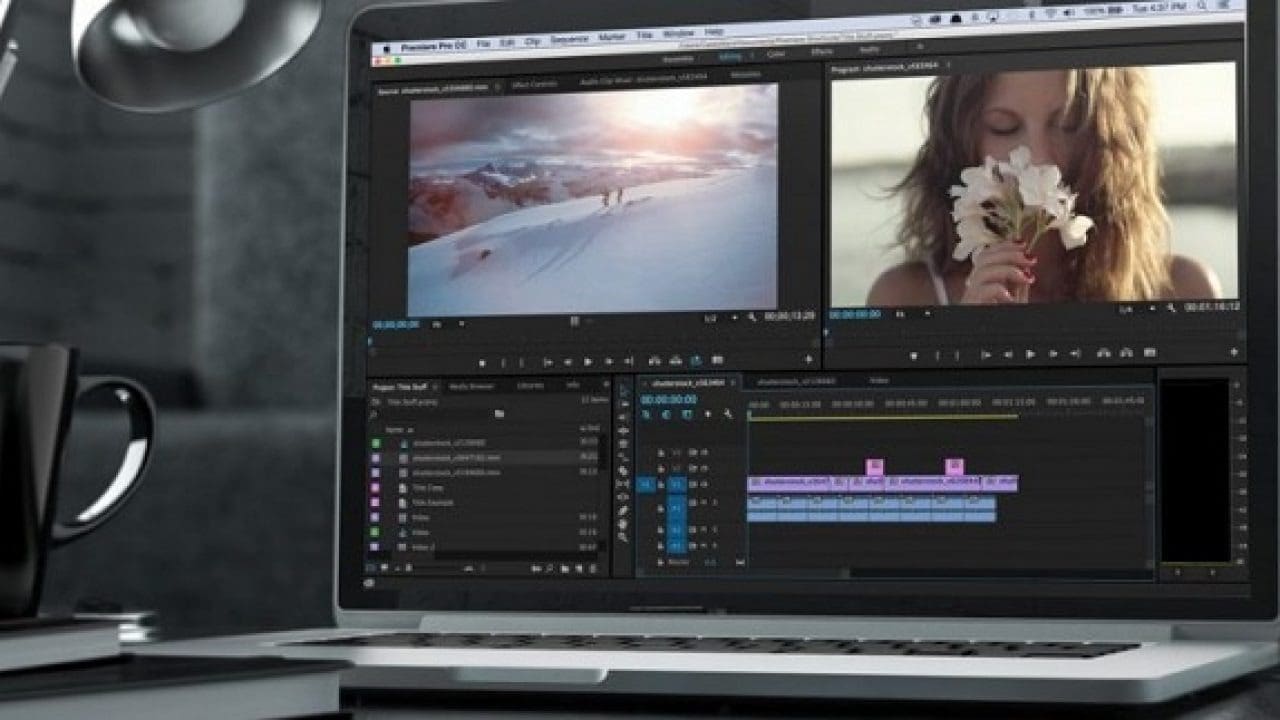Toggle track output visibility for track V1
Viewport: 1280px width, 720px height.
coord(694,483)
